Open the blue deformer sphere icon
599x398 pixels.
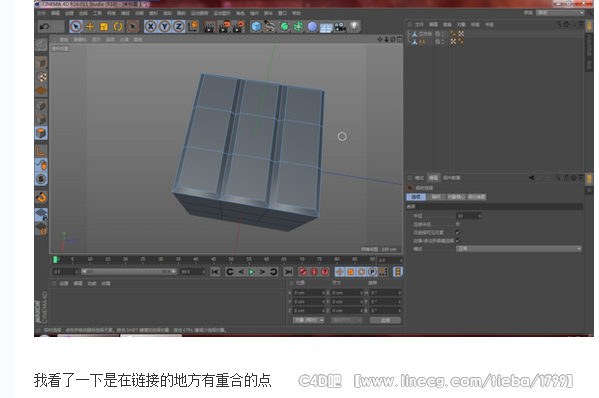[312, 26]
